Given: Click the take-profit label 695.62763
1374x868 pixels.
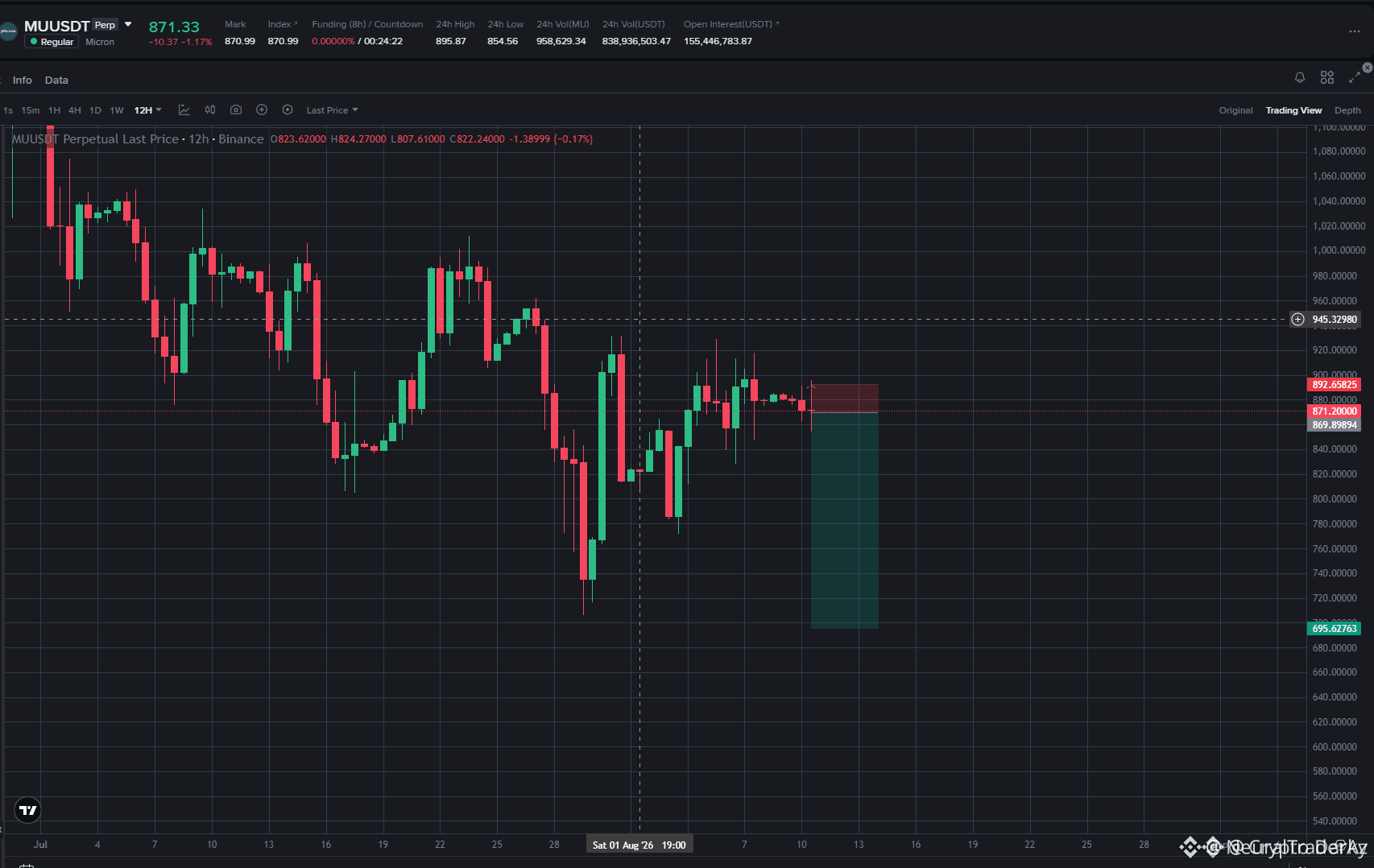Looking at the screenshot, I should [x=1335, y=629].
